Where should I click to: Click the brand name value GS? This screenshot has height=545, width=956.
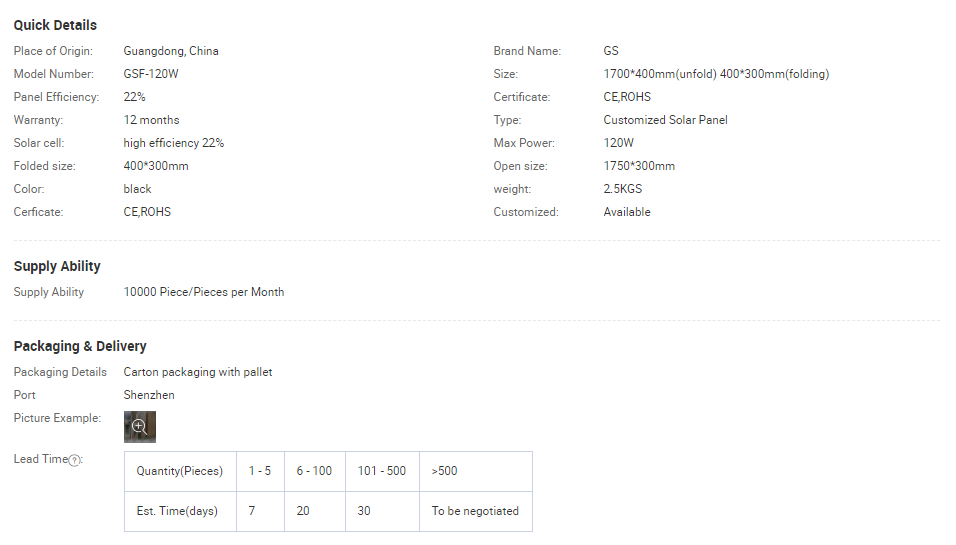(611, 51)
